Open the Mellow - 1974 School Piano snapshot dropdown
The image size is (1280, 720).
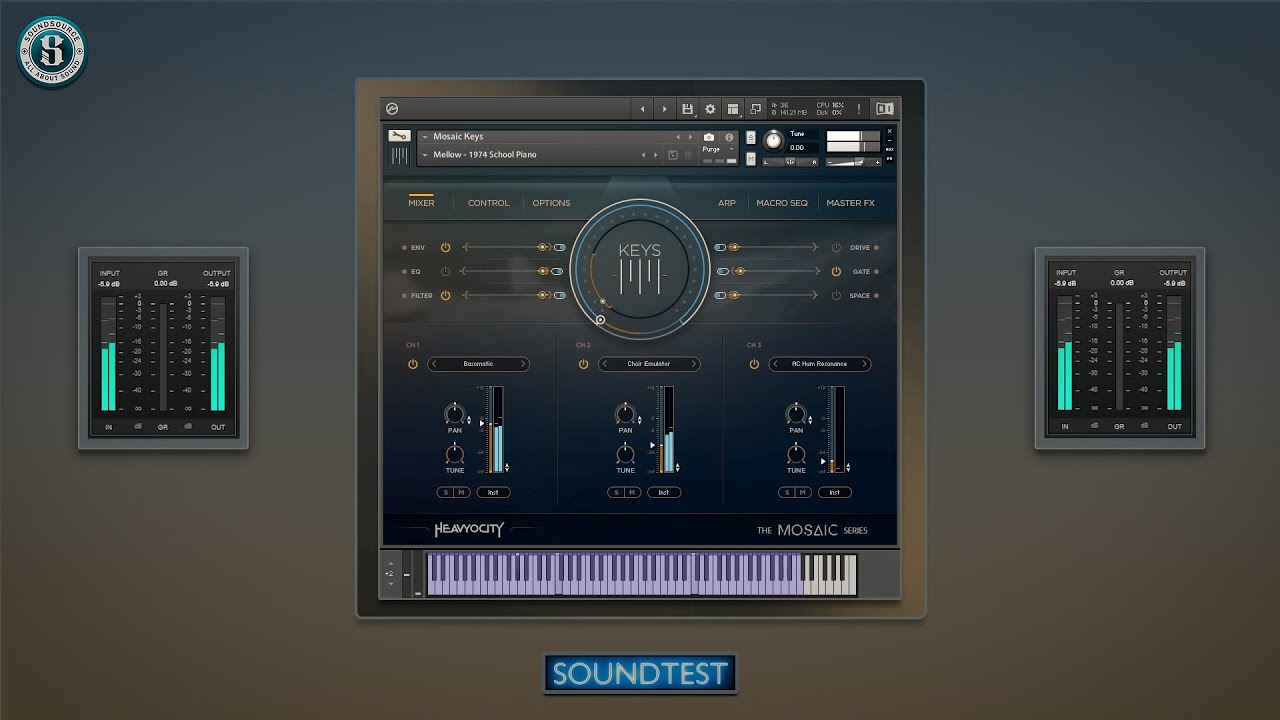point(425,155)
